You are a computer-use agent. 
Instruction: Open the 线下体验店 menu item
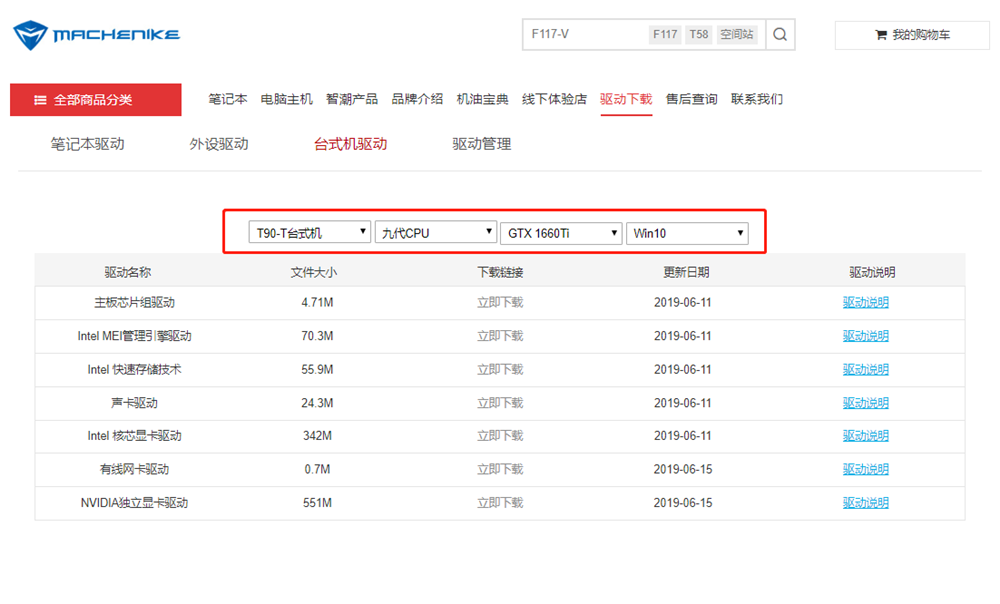point(554,99)
